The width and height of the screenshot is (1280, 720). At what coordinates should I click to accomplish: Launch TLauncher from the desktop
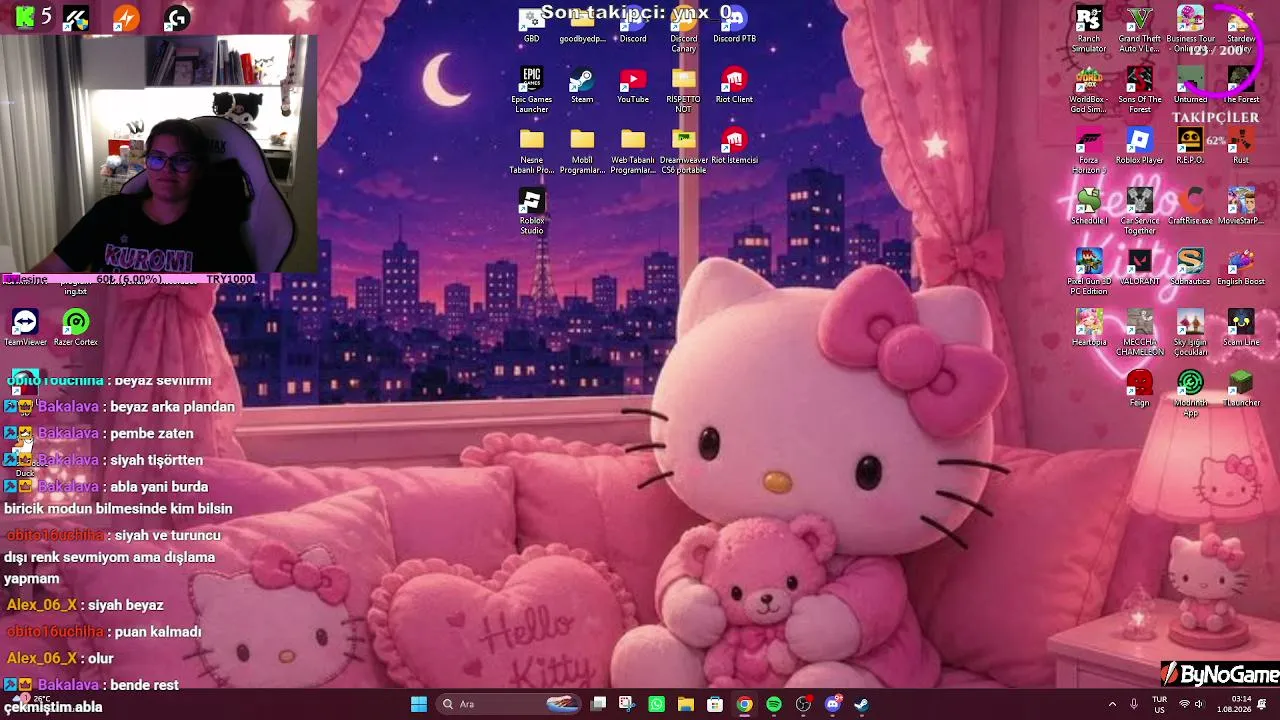pos(1241,389)
